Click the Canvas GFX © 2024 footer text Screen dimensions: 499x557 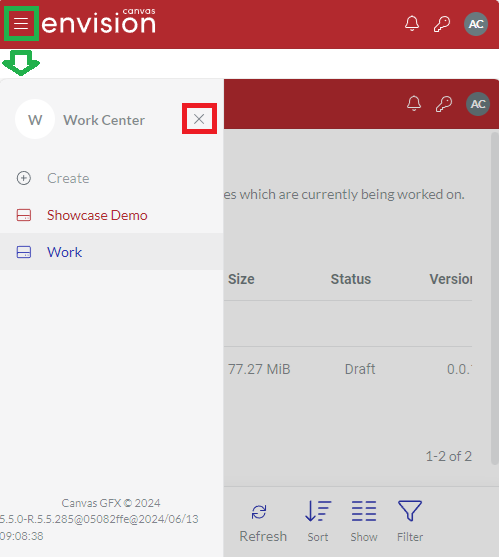111,503
